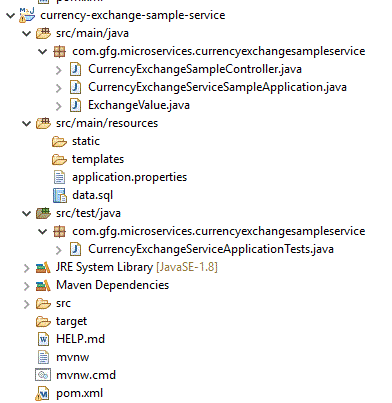Select the package name under src/main/java
392x403 pixels.
(x=219, y=51)
